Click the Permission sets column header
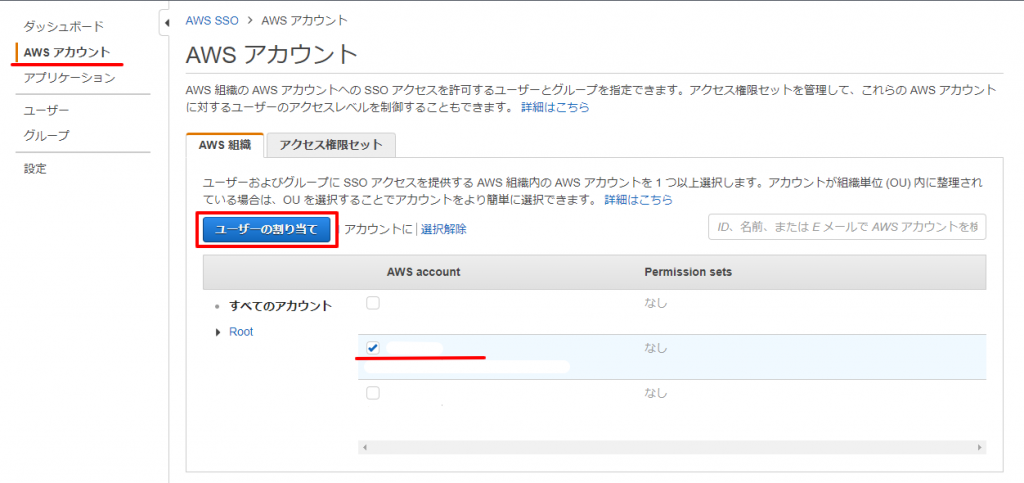 [688, 272]
